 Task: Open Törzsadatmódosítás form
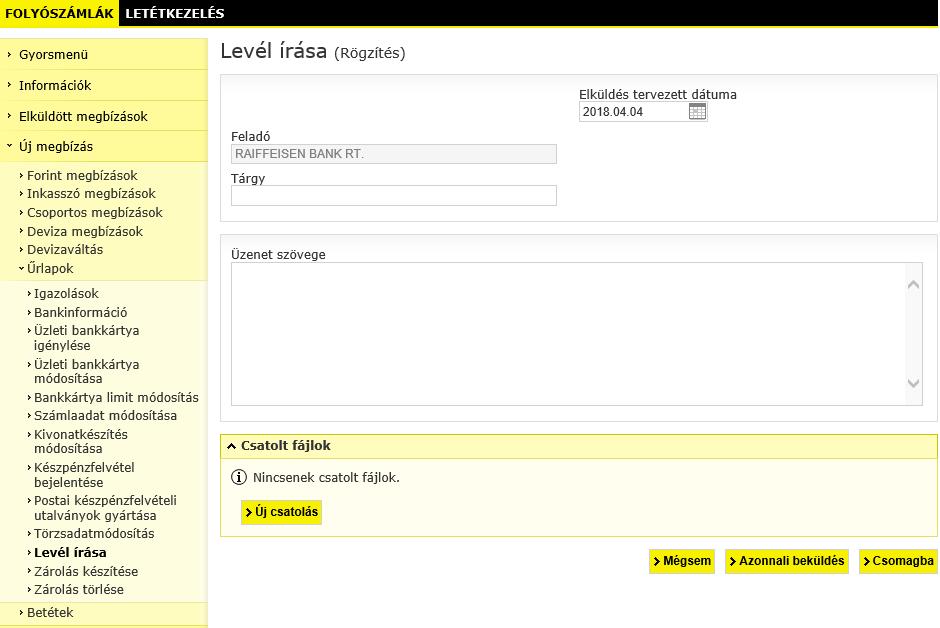(x=94, y=534)
